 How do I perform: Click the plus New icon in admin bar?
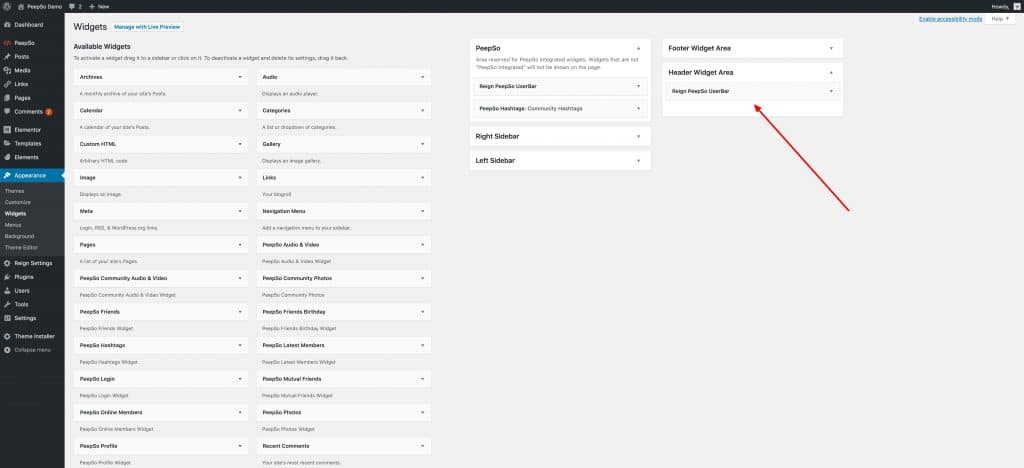click(x=92, y=6)
